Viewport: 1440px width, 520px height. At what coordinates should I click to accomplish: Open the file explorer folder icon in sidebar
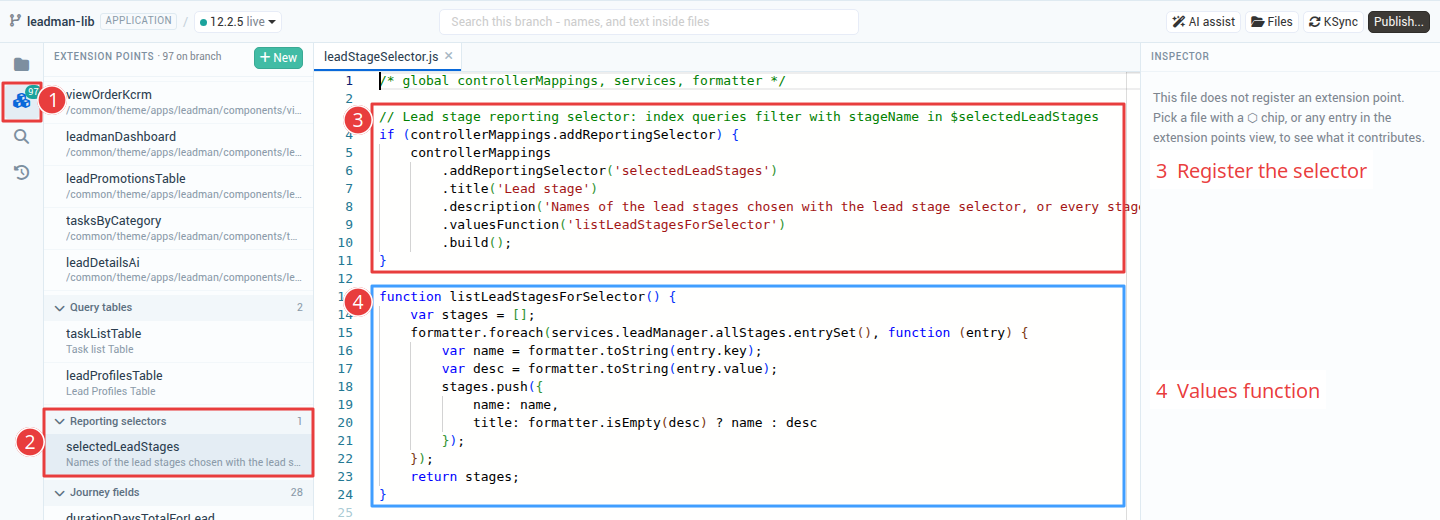click(x=21, y=64)
